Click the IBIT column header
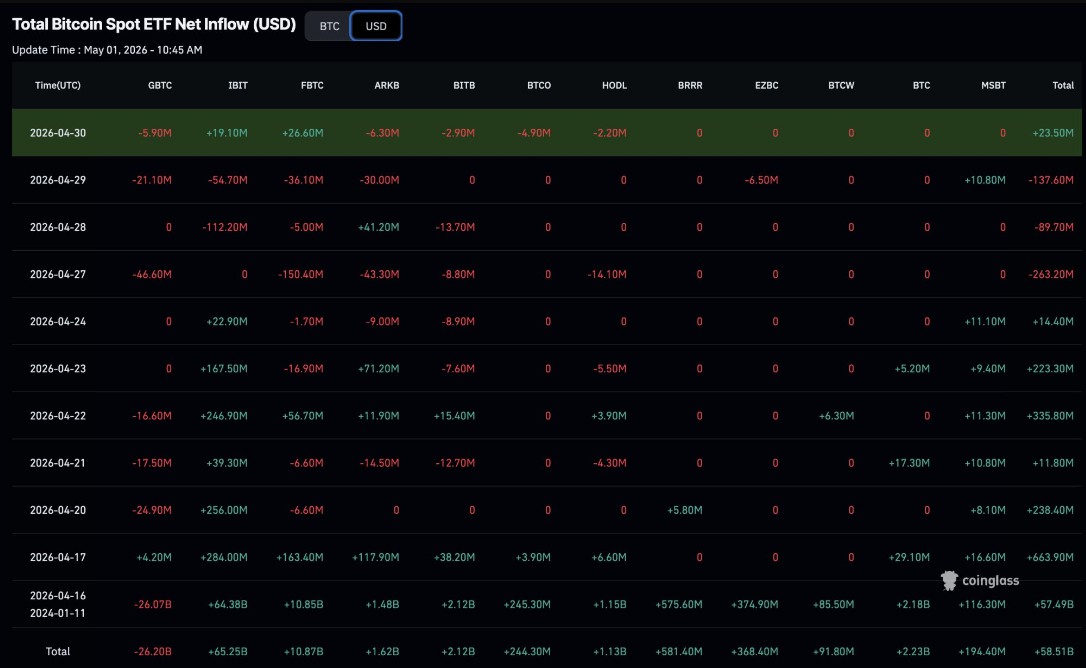This screenshot has width=1086, height=668. (x=238, y=85)
